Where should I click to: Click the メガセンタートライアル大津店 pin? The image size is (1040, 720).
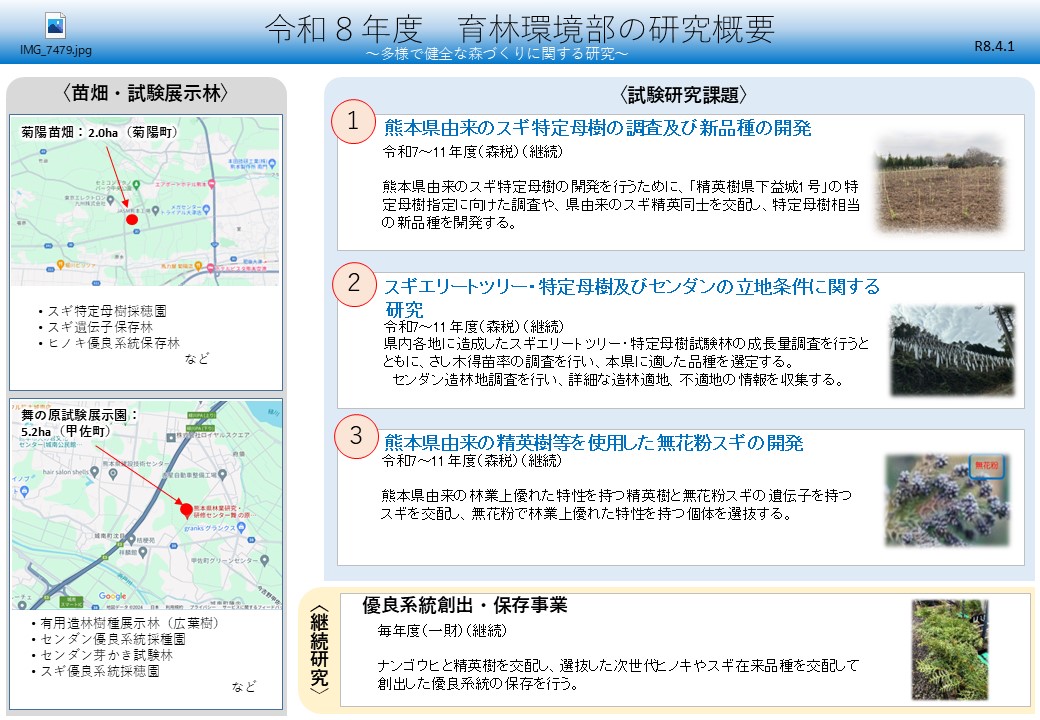click(206, 209)
